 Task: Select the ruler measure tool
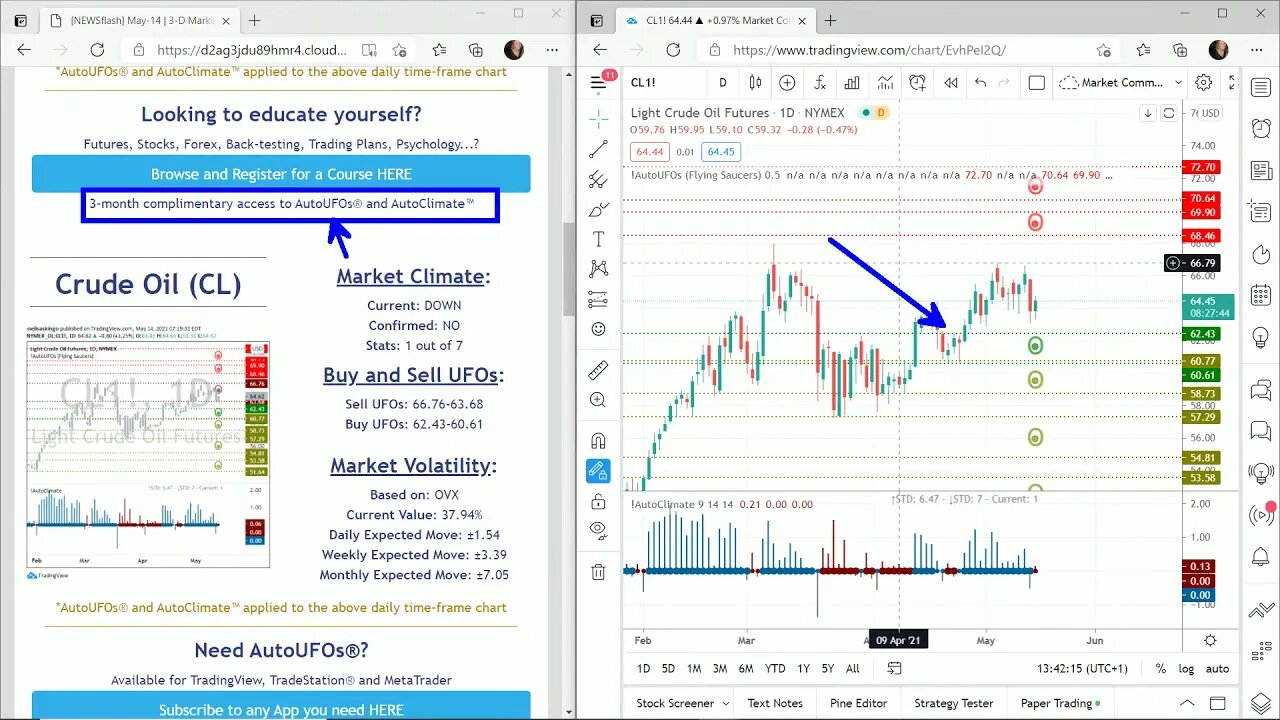pyautogui.click(x=598, y=370)
